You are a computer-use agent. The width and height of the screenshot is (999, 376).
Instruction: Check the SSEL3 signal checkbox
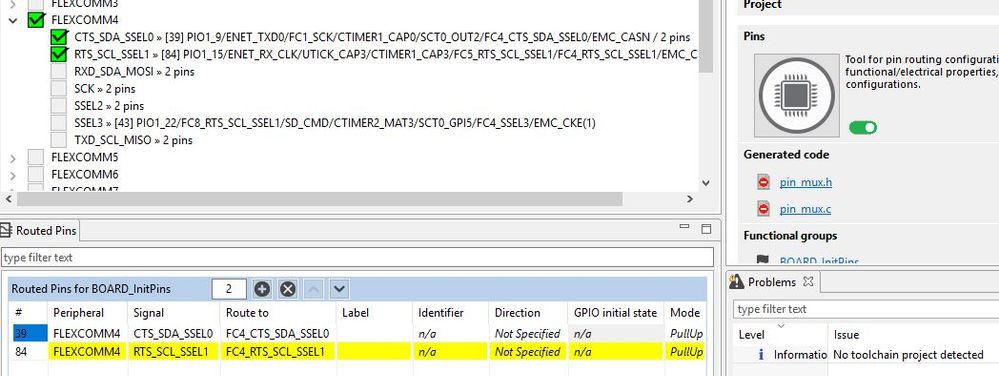point(59,122)
